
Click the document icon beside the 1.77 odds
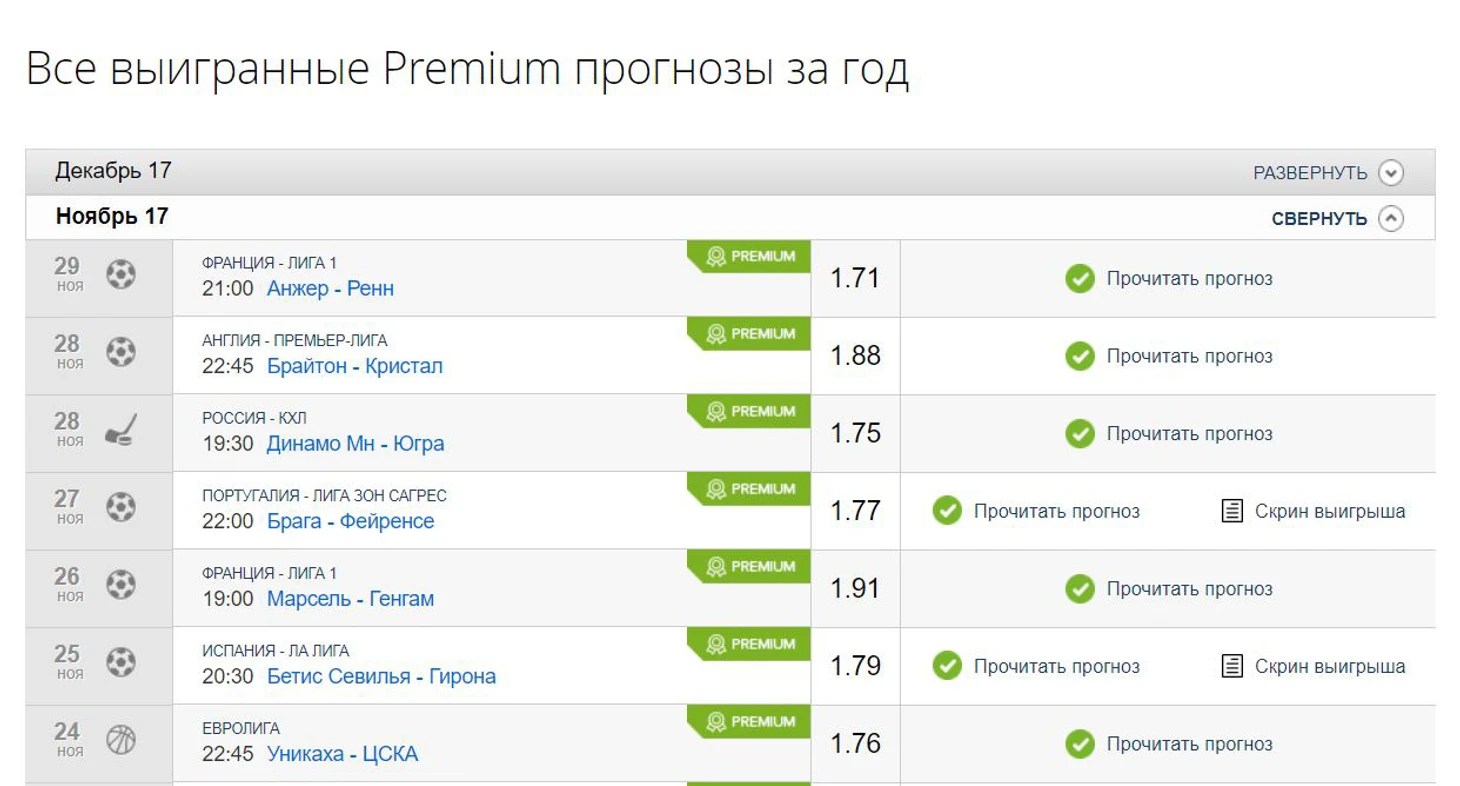[x=1233, y=511]
